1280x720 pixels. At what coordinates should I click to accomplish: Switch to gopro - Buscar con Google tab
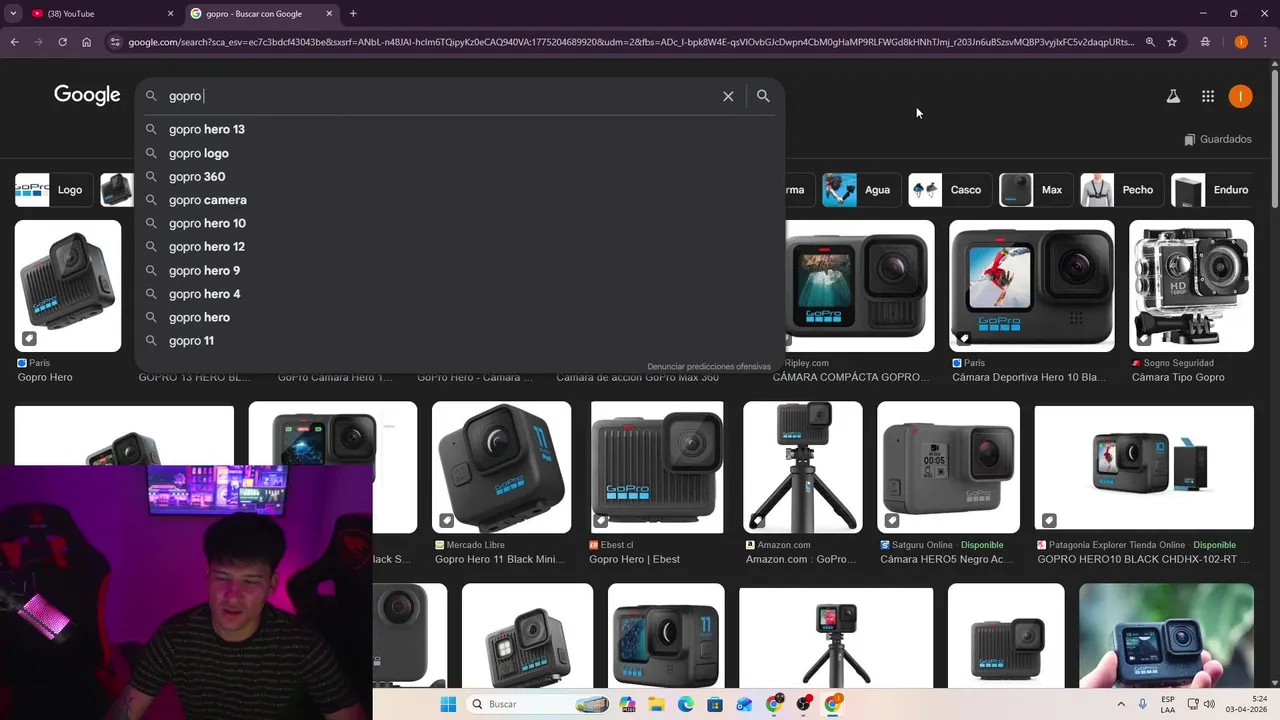[x=262, y=13]
